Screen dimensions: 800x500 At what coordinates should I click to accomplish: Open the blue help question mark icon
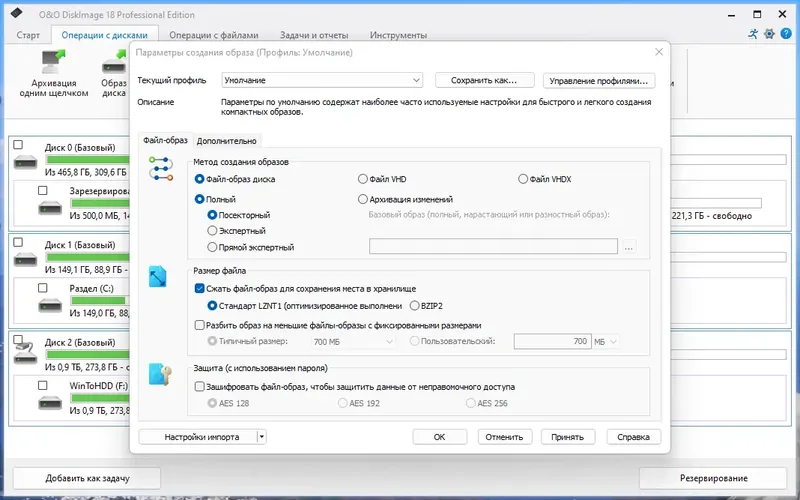click(x=786, y=34)
